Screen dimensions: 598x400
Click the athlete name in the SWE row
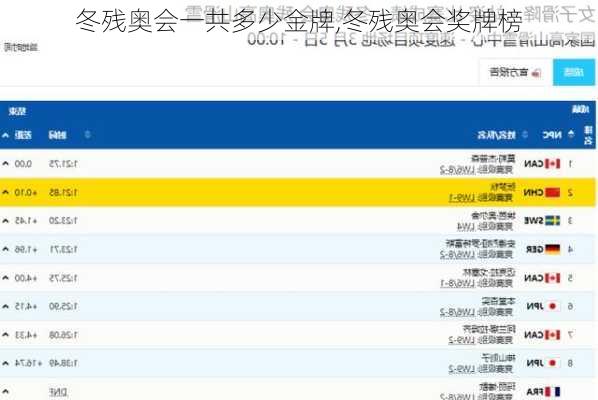(x=494, y=215)
